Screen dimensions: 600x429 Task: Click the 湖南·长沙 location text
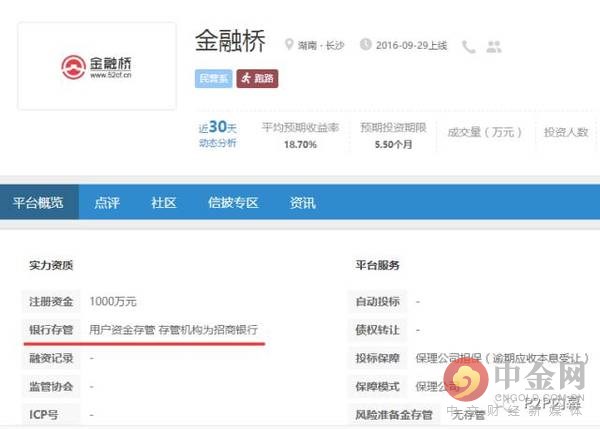(x=321, y=46)
